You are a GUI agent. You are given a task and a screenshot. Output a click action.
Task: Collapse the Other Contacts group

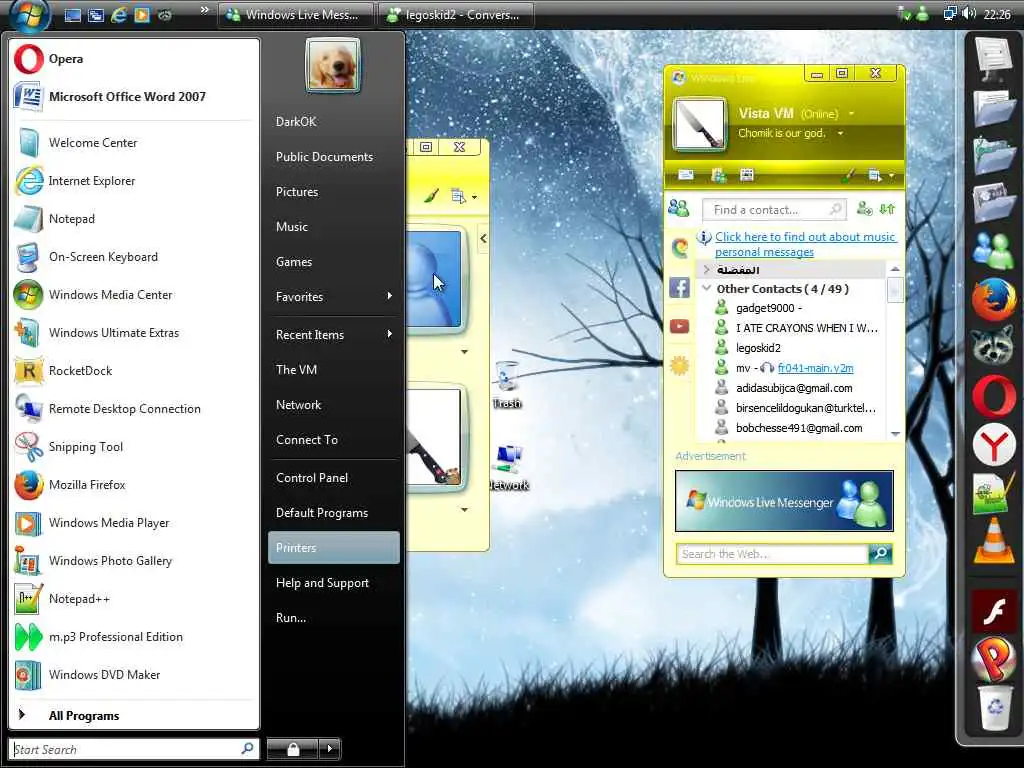(x=707, y=288)
